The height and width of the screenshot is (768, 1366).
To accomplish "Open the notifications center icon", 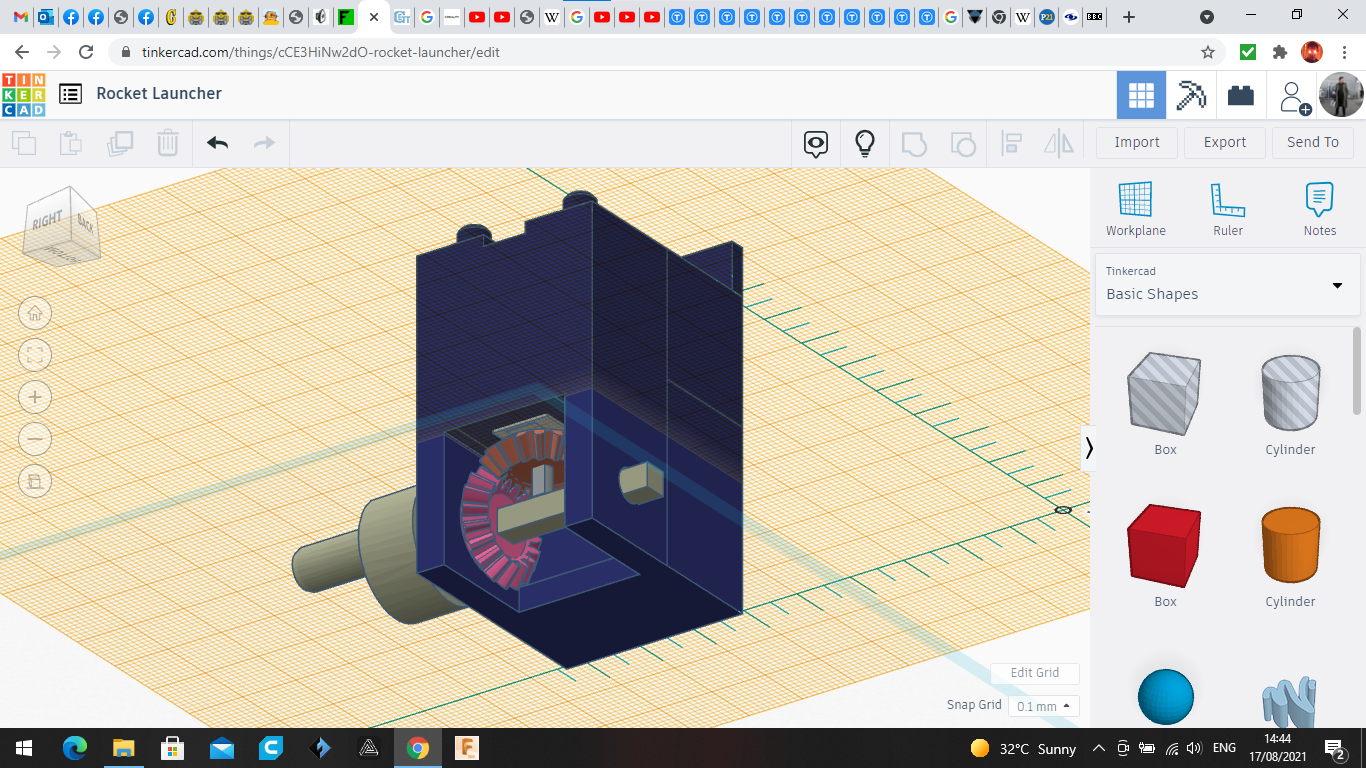I will (x=1334, y=748).
